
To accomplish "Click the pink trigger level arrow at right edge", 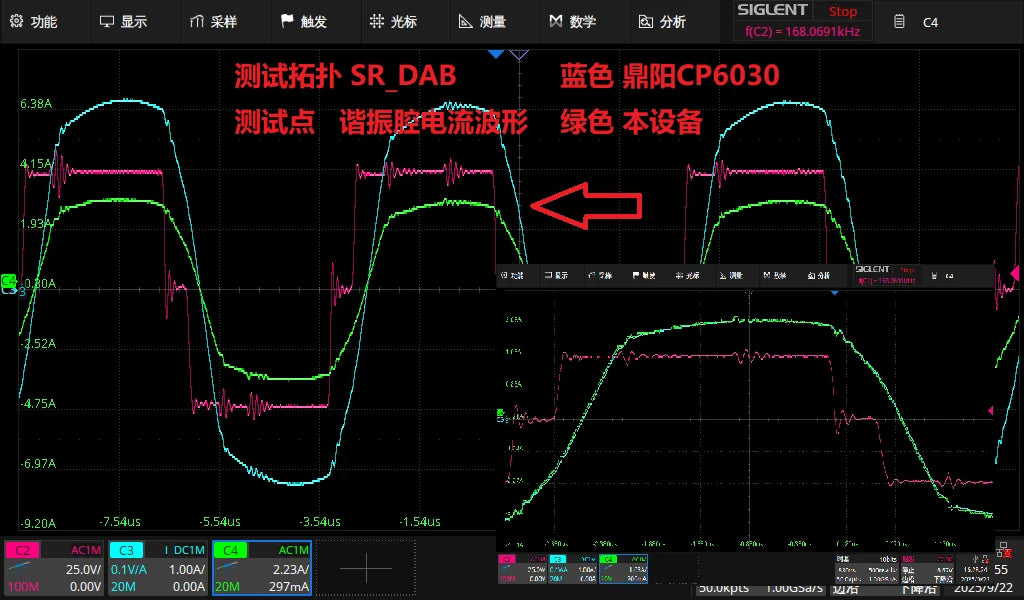I will (1015, 272).
